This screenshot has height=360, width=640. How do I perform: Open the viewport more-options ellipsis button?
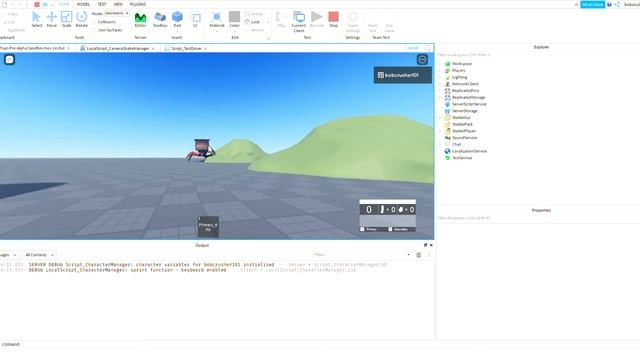[x=422, y=60]
